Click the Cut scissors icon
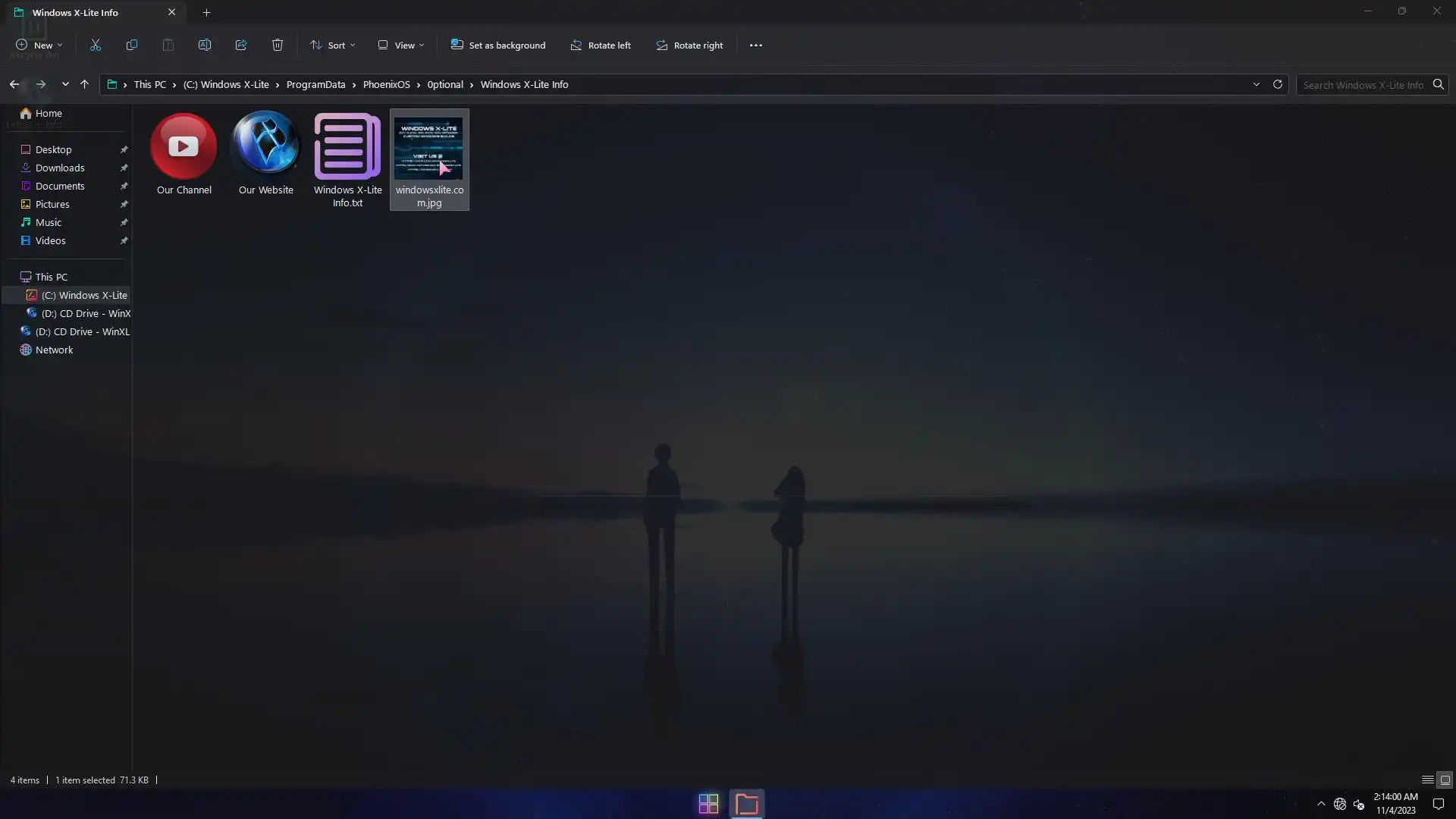 coord(96,45)
